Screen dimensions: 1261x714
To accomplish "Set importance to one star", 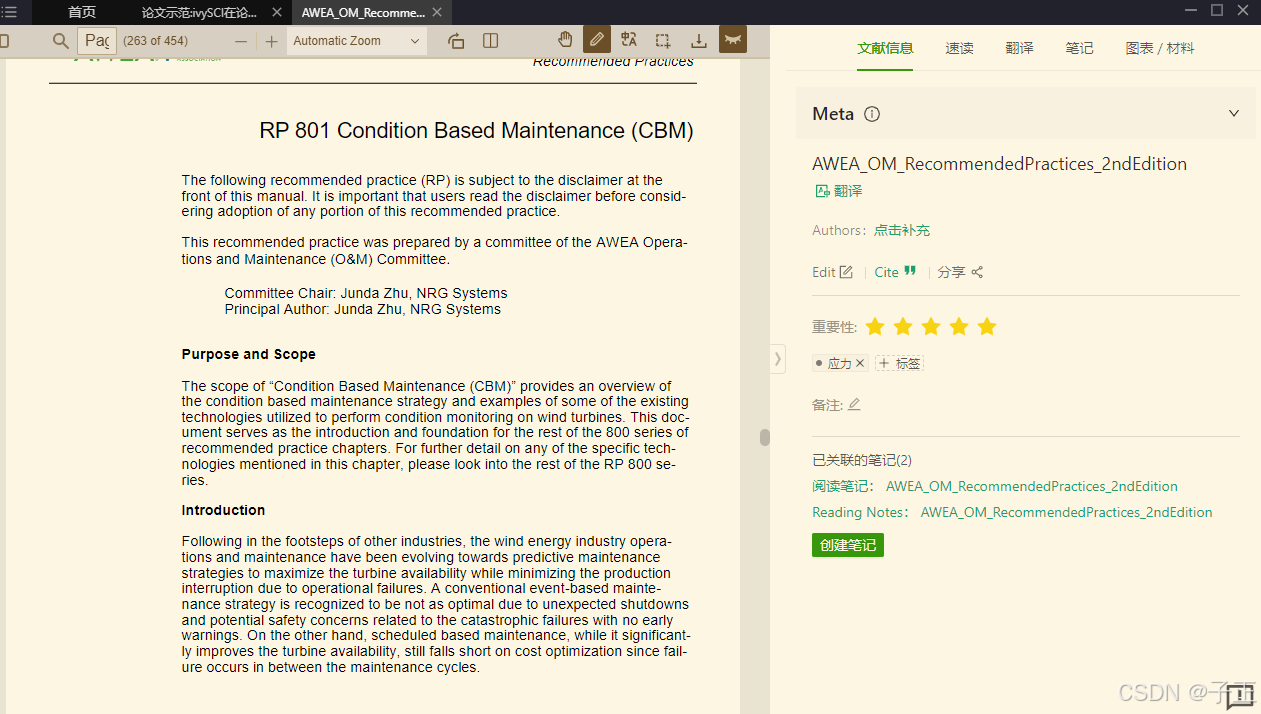I will point(875,327).
